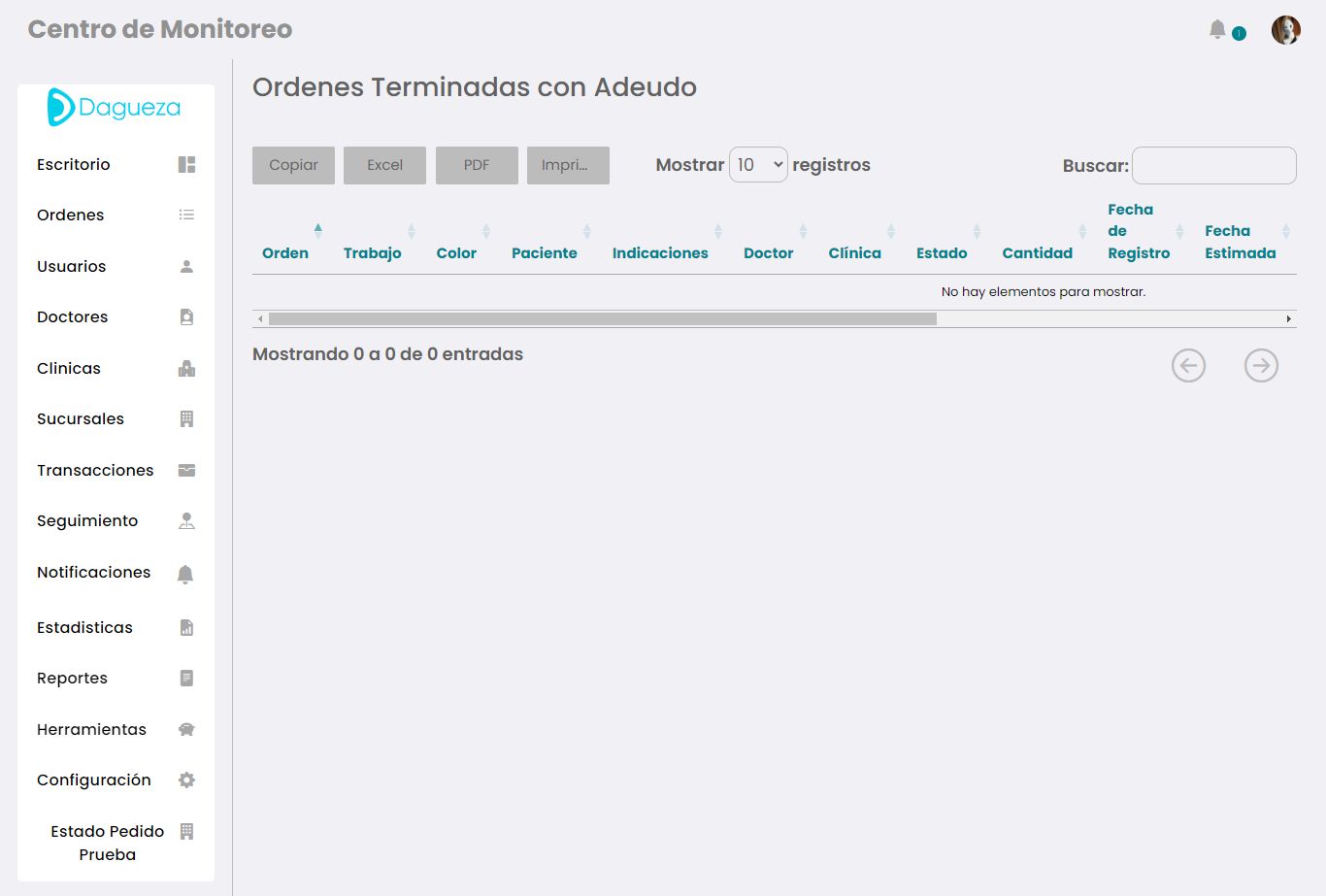Click inside the Buscar search field

(x=1213, y=165)
